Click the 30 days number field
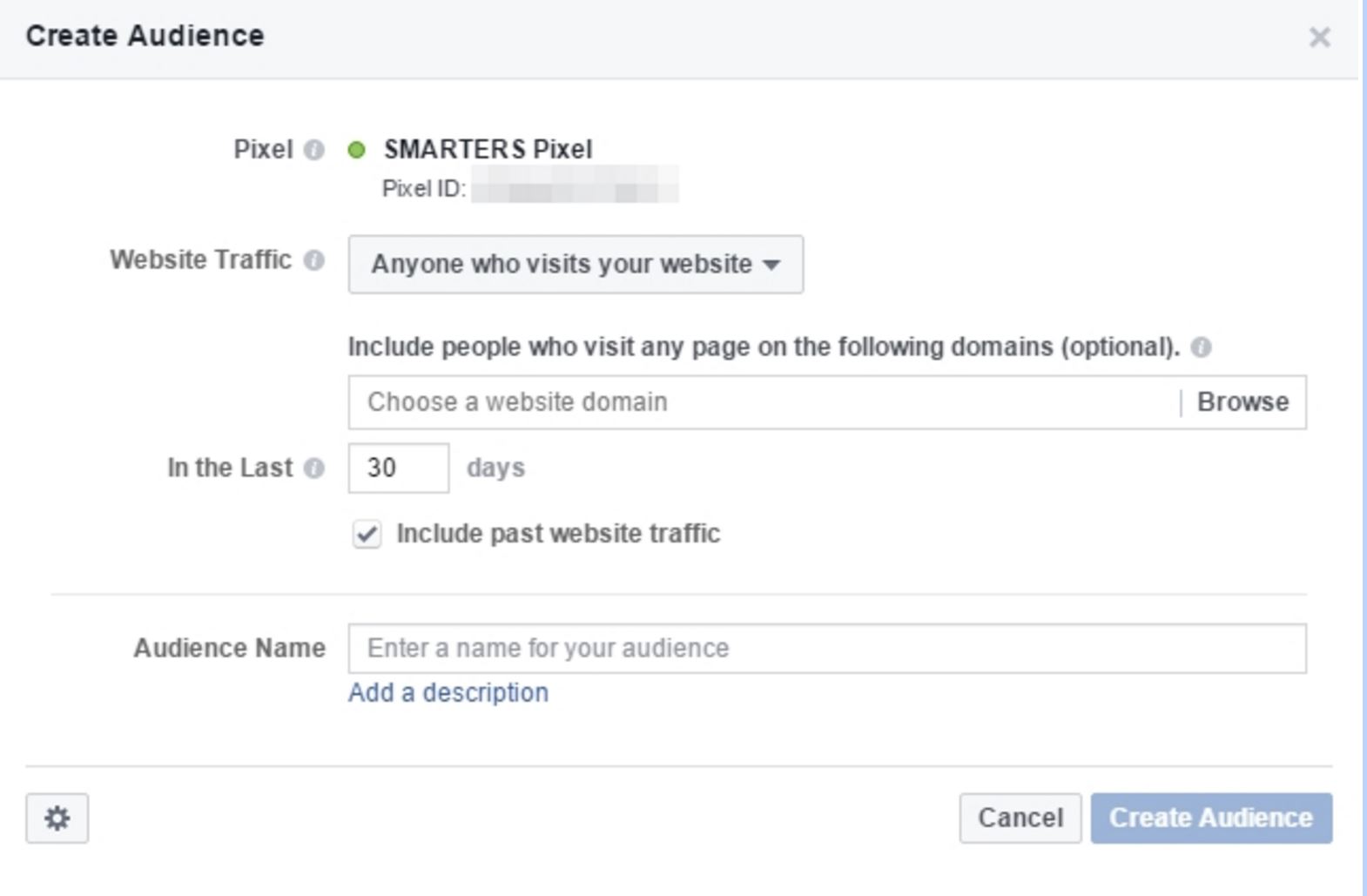The image size is (1367, 896). [398, 468]
